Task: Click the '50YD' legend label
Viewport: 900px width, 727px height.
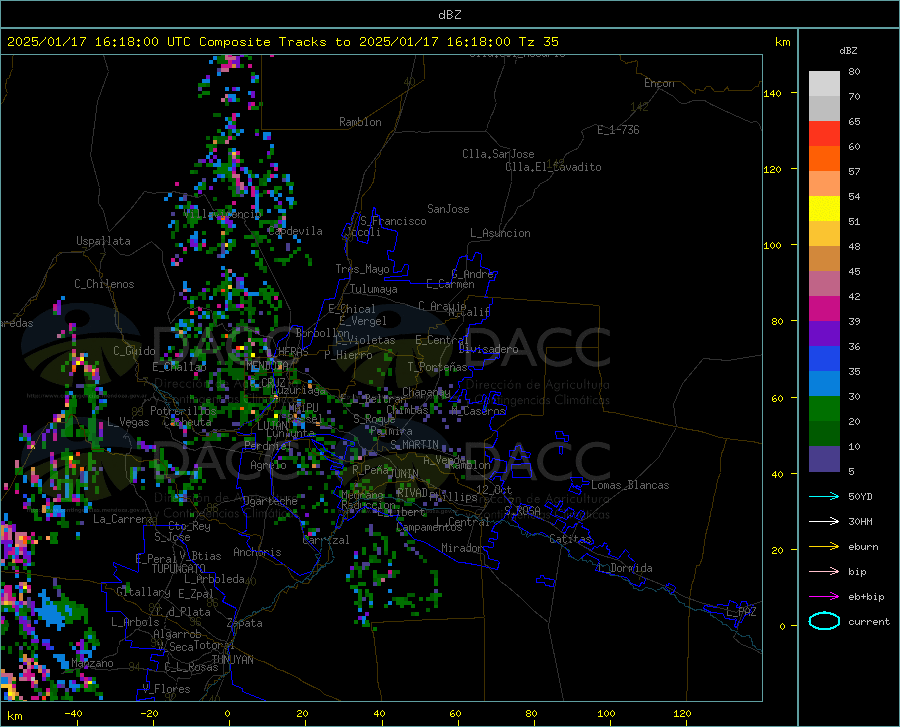Action: coord(860,496)
